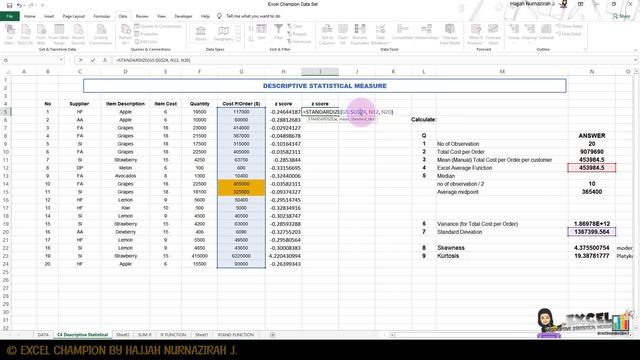The height and width of the screenshot is (360, 640).
Task: Click Sort A to Z icon
Action: (251, 29)
